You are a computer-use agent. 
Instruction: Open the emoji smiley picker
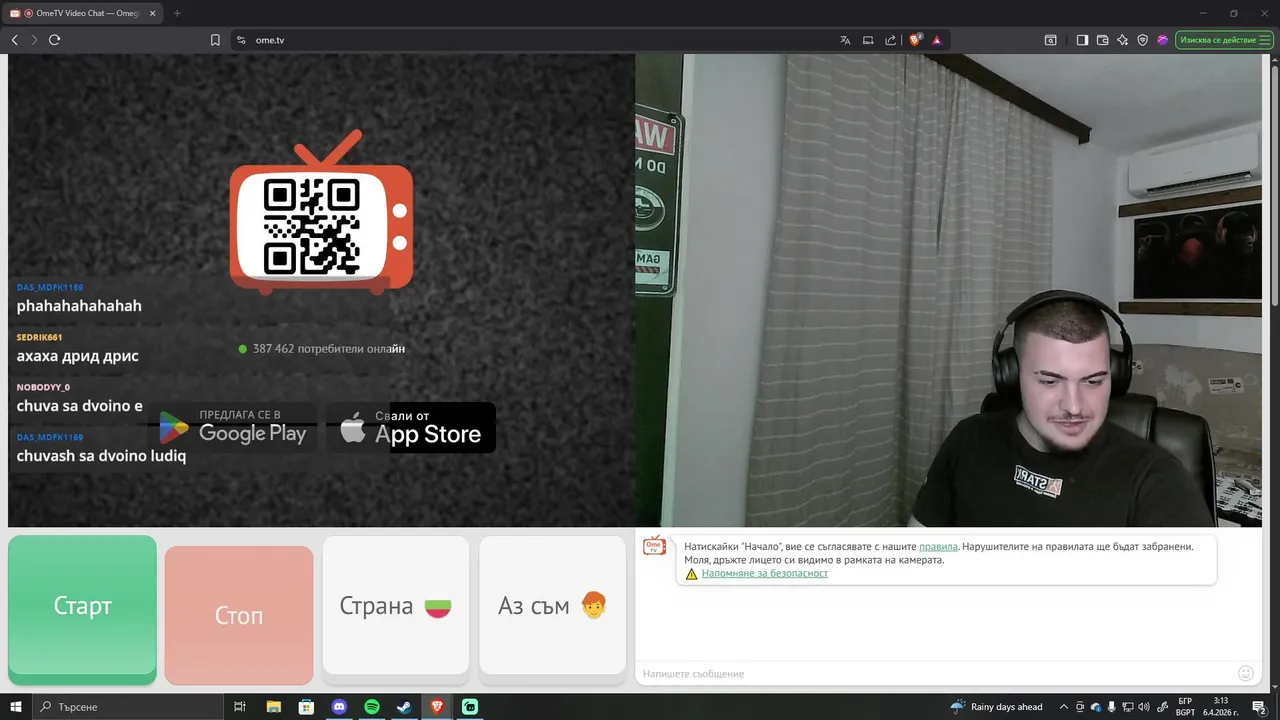(1246, 674)
